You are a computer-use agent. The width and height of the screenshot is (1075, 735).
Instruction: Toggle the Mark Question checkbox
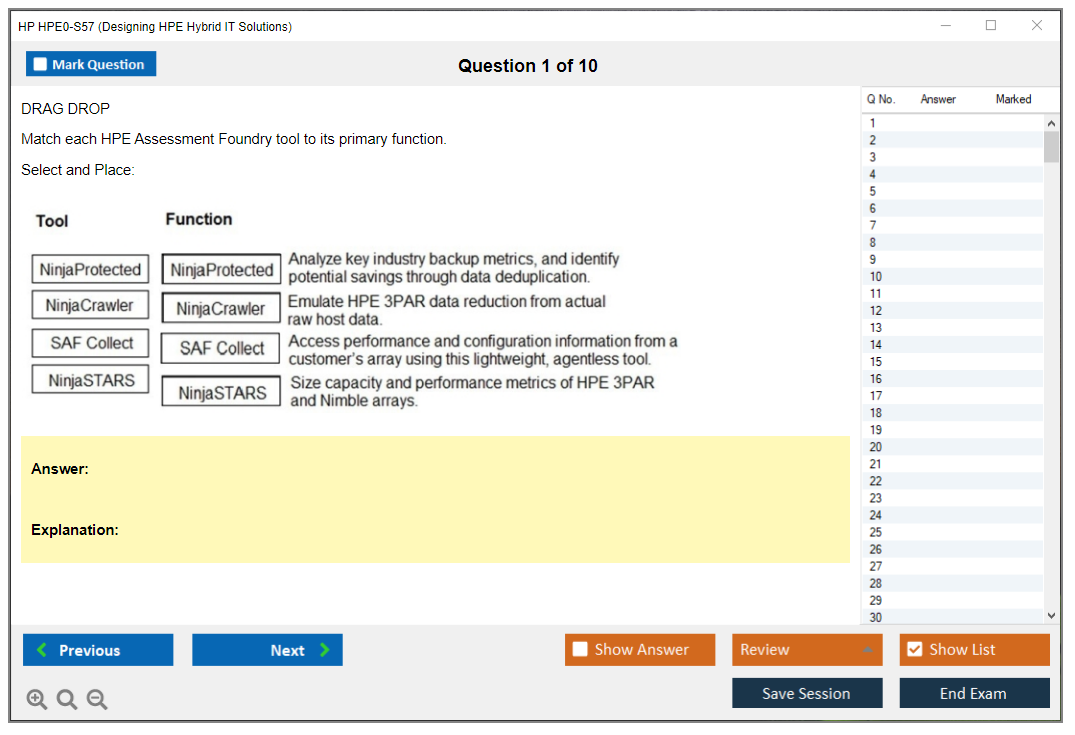tap(41, 64)
